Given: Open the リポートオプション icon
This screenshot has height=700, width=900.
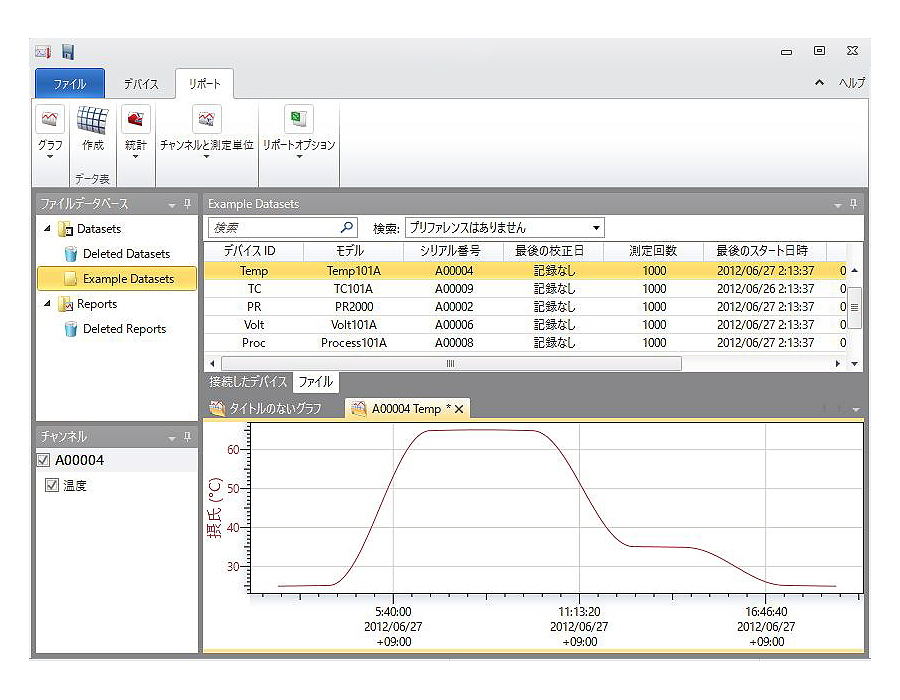Looking at the screenshot, I should click(298, 120).
